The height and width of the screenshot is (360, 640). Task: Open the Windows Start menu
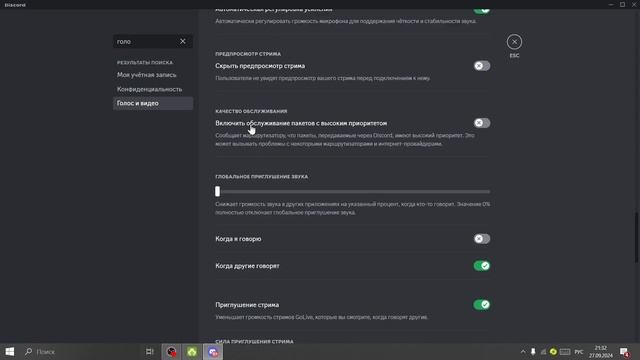[10, 351]
